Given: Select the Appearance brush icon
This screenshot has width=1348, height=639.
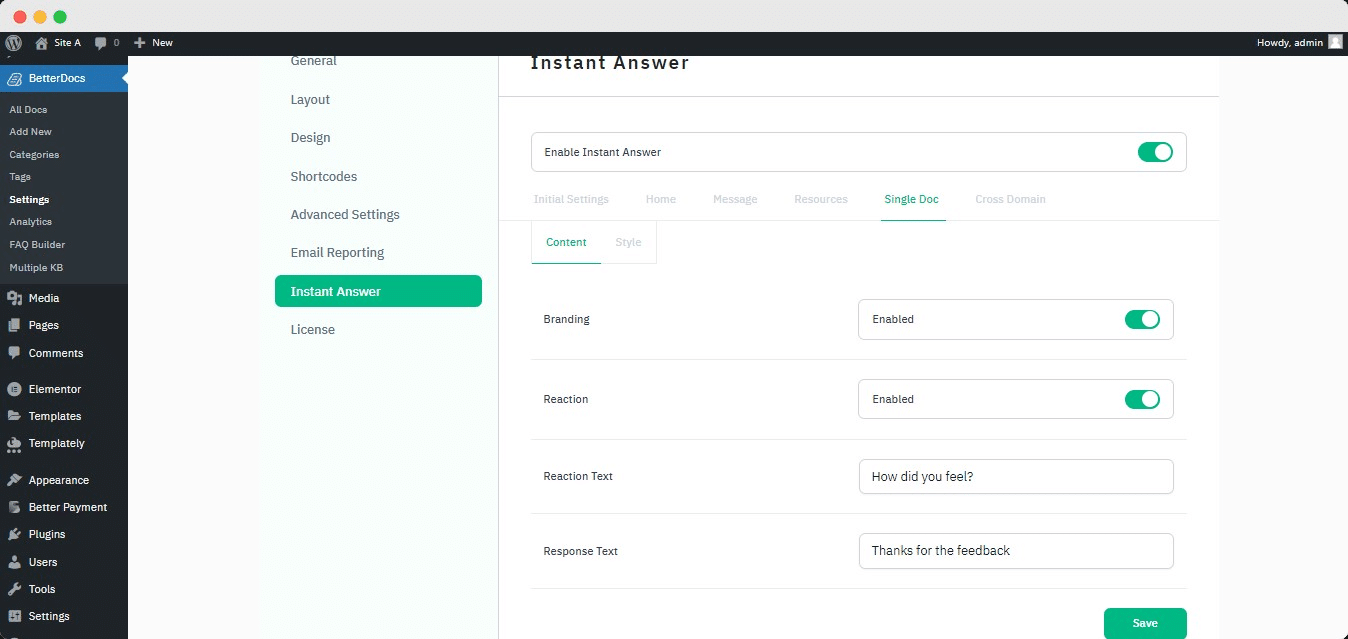Looking at the screenshot, I should pos(17,480).
